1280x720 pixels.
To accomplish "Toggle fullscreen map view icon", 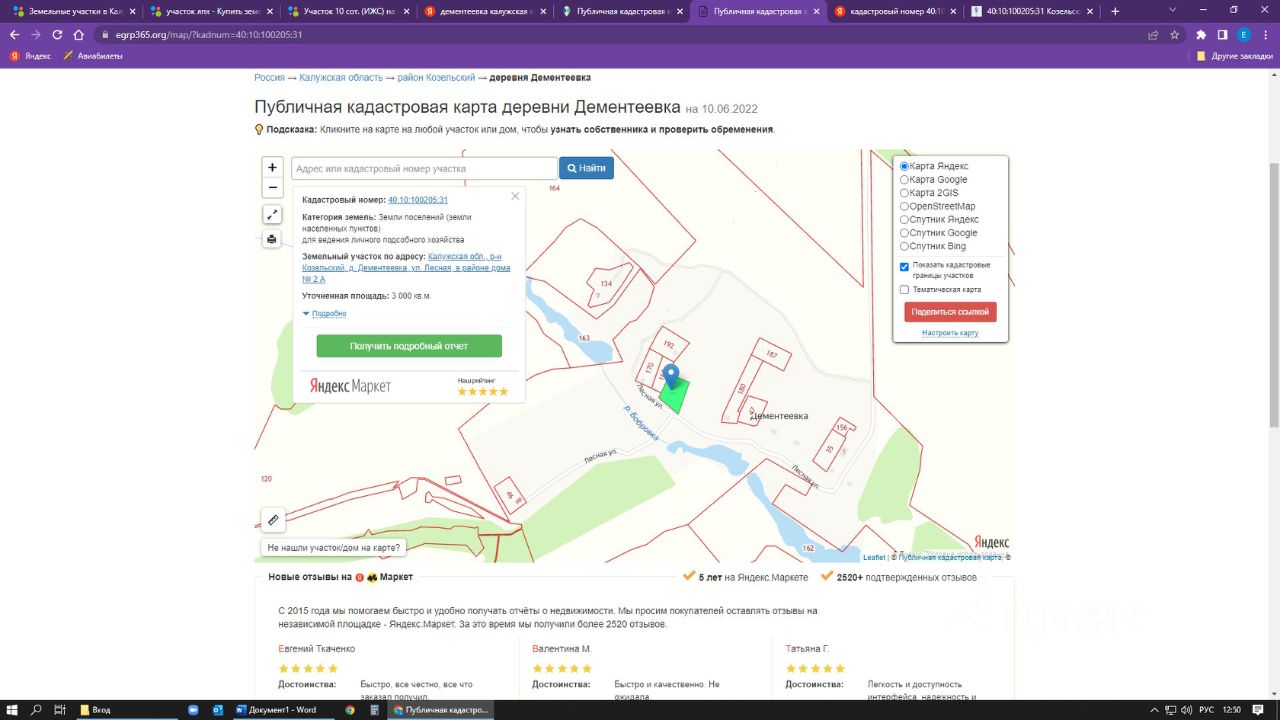I will point(272,215).
